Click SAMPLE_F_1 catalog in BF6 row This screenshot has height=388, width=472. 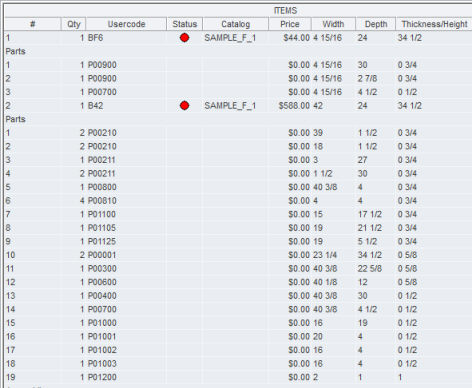click(x=230, y=38)
